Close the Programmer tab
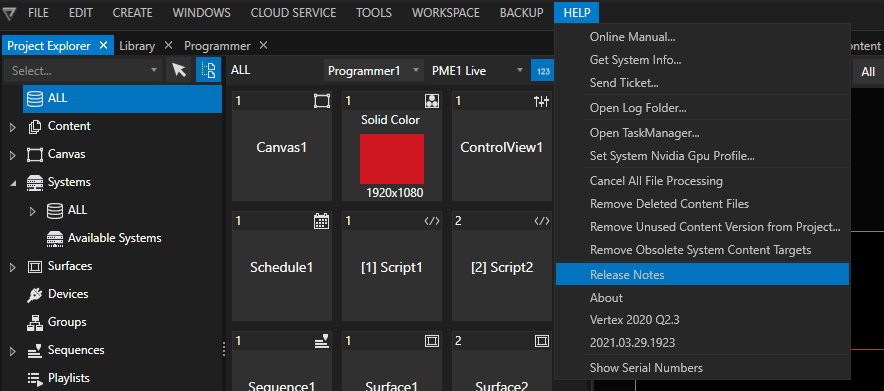 coord(263,46)
